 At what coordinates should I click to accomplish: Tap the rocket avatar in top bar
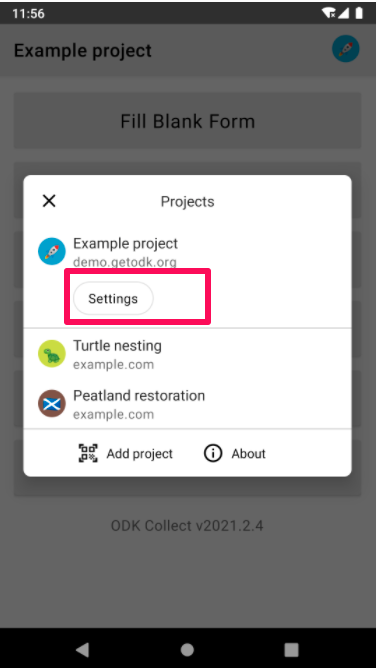point(345,49)
